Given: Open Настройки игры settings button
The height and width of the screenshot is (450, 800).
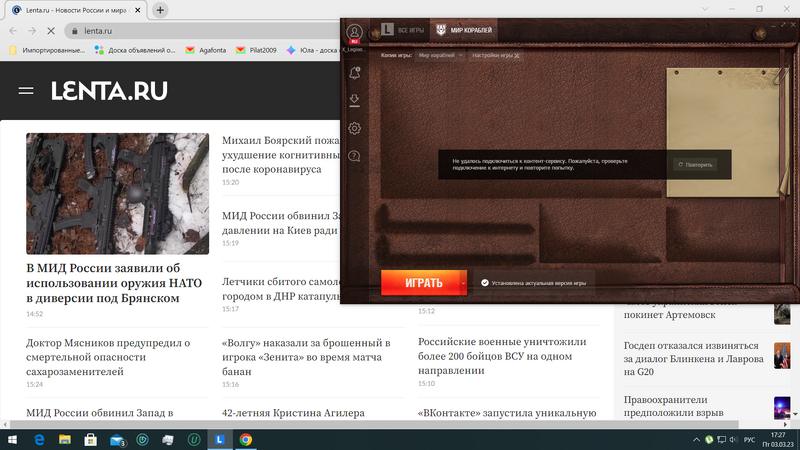Looking at the screenshot, I should click(495, 55).
